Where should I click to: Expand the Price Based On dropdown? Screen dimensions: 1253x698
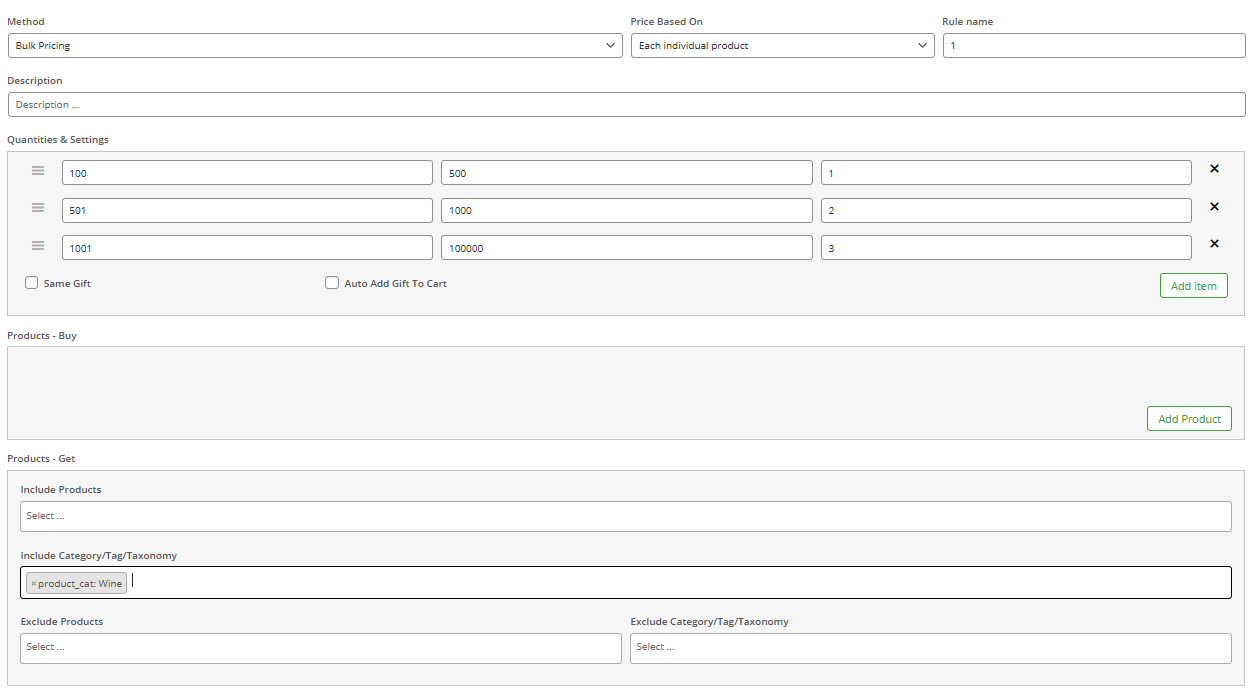point(782,46)
